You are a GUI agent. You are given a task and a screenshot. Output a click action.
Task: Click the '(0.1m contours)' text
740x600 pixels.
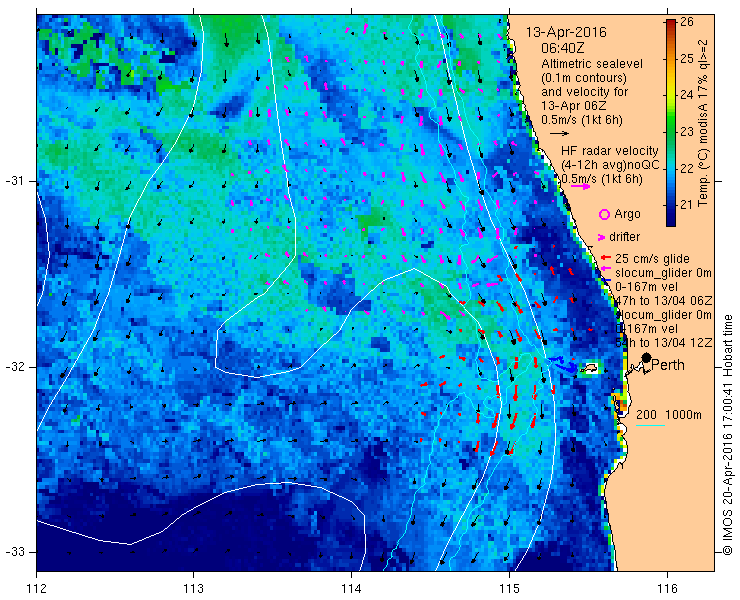point(584,77)
